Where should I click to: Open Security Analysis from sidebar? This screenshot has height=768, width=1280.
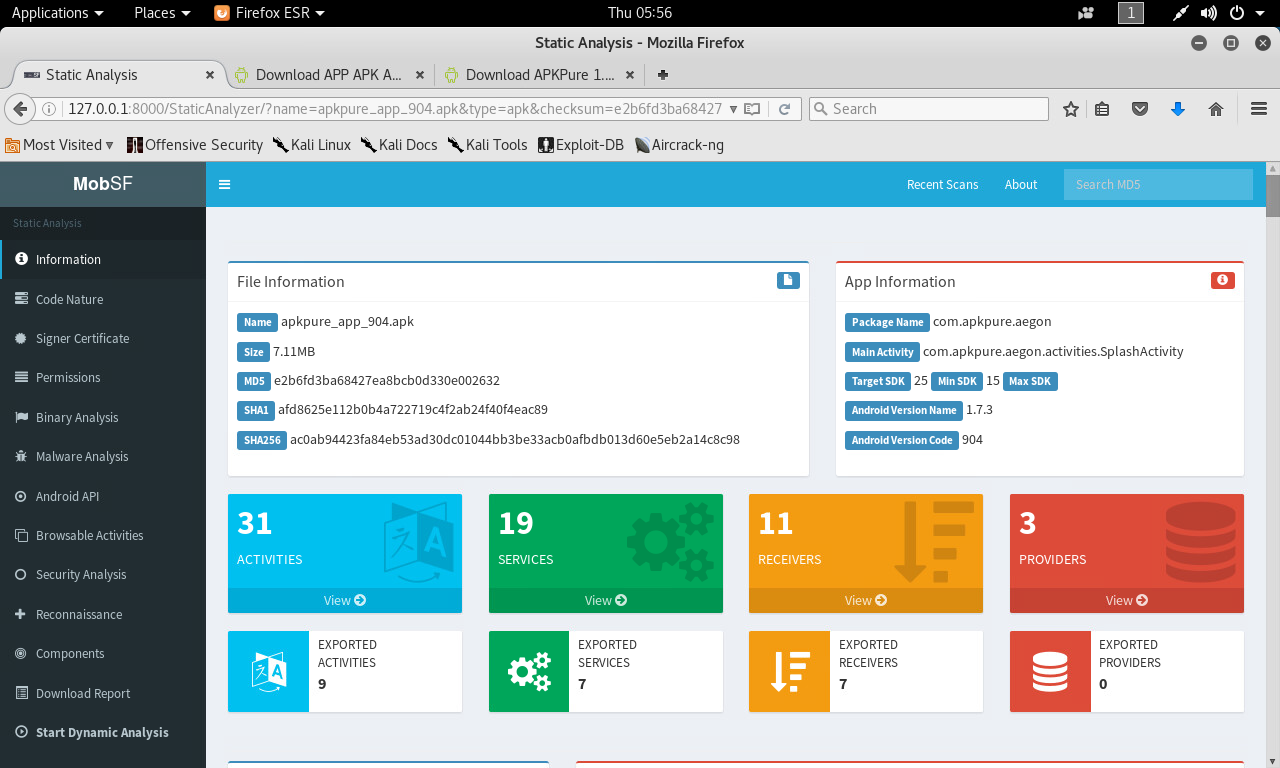click(x=103, y=574)
